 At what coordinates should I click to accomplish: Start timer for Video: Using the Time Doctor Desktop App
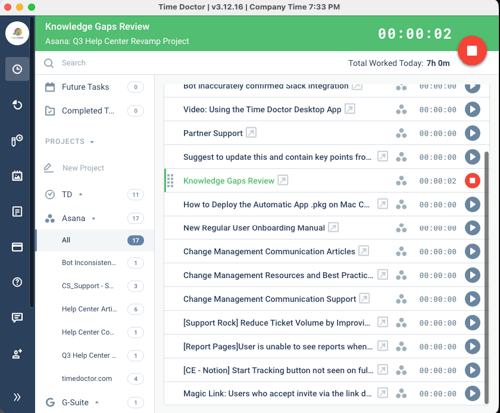coord(472,109)
